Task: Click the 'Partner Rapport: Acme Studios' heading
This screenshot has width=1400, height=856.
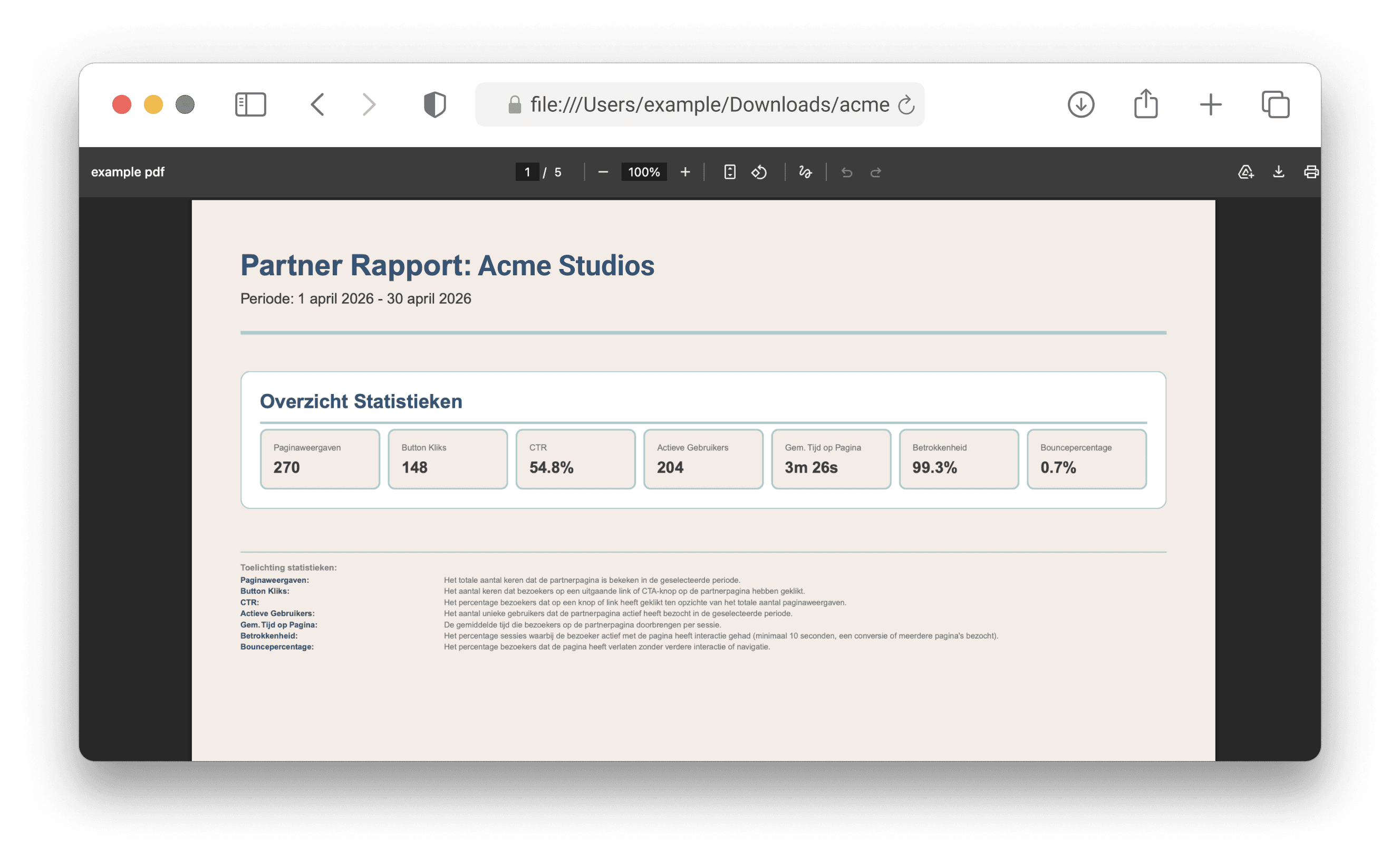Action: (x=447, y=265)
